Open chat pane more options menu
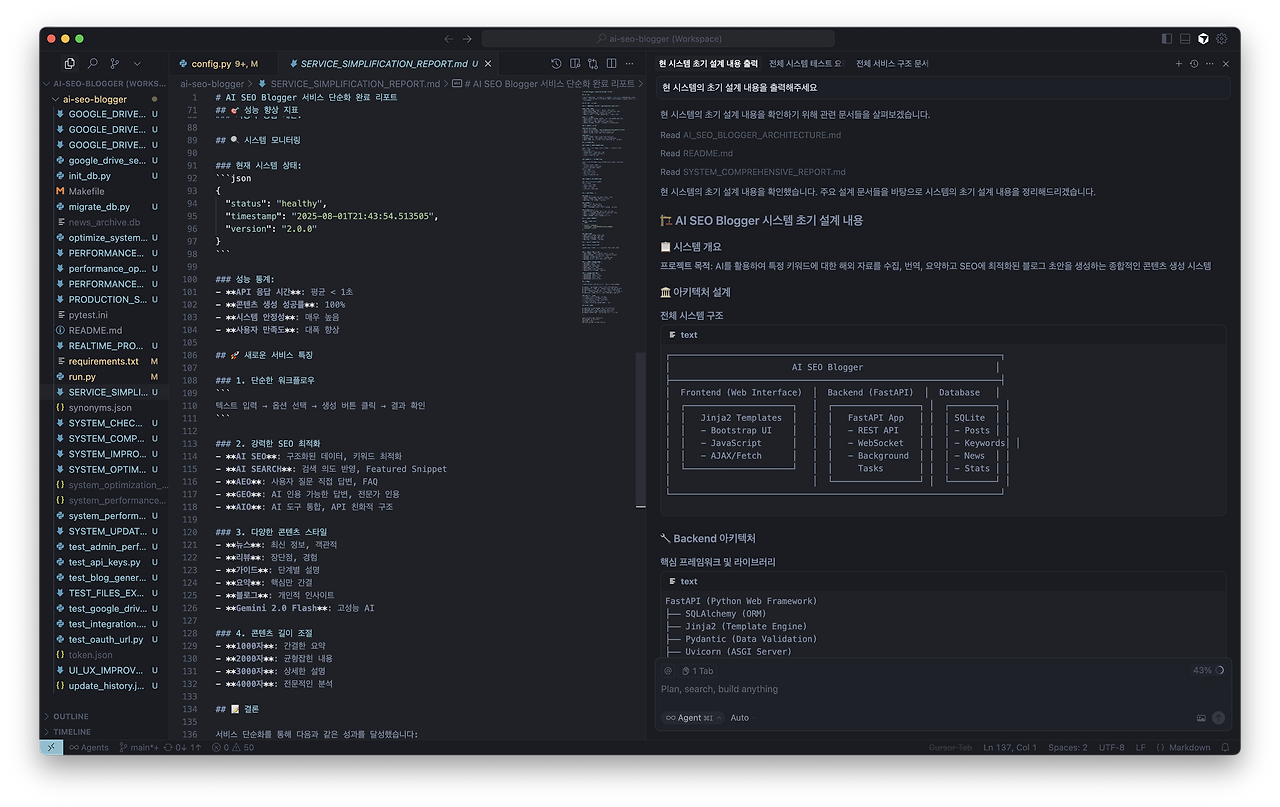The width and height of the screenshot is (1280, 807). tap(1210, 63)
